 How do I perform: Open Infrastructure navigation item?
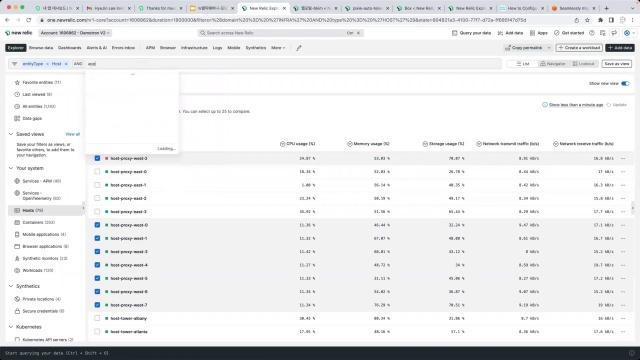194,48
